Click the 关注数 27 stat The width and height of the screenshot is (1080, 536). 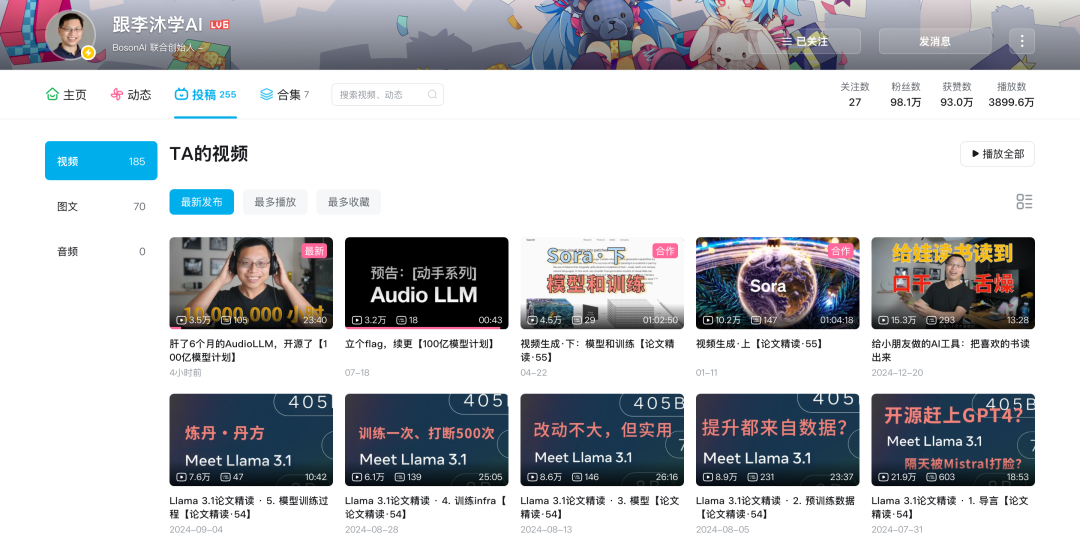tap(855, 94)
